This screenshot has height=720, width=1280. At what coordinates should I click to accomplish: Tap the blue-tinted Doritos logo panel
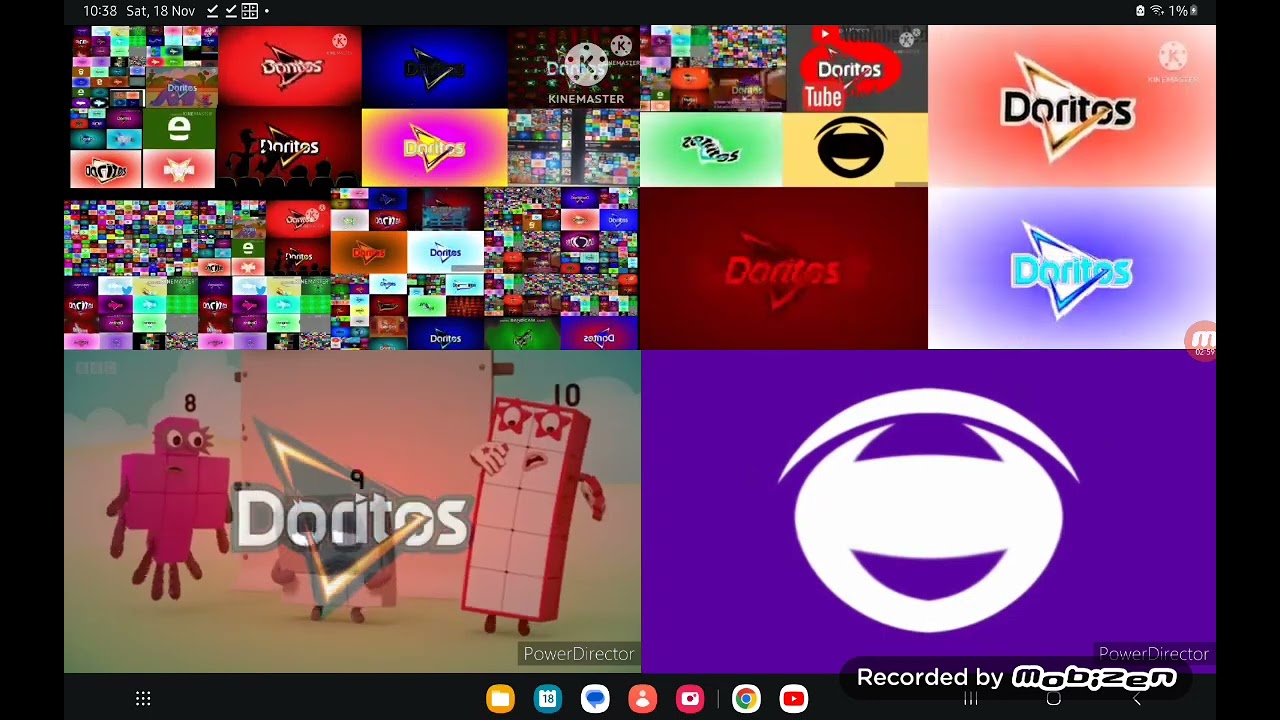click(1072, 268)
